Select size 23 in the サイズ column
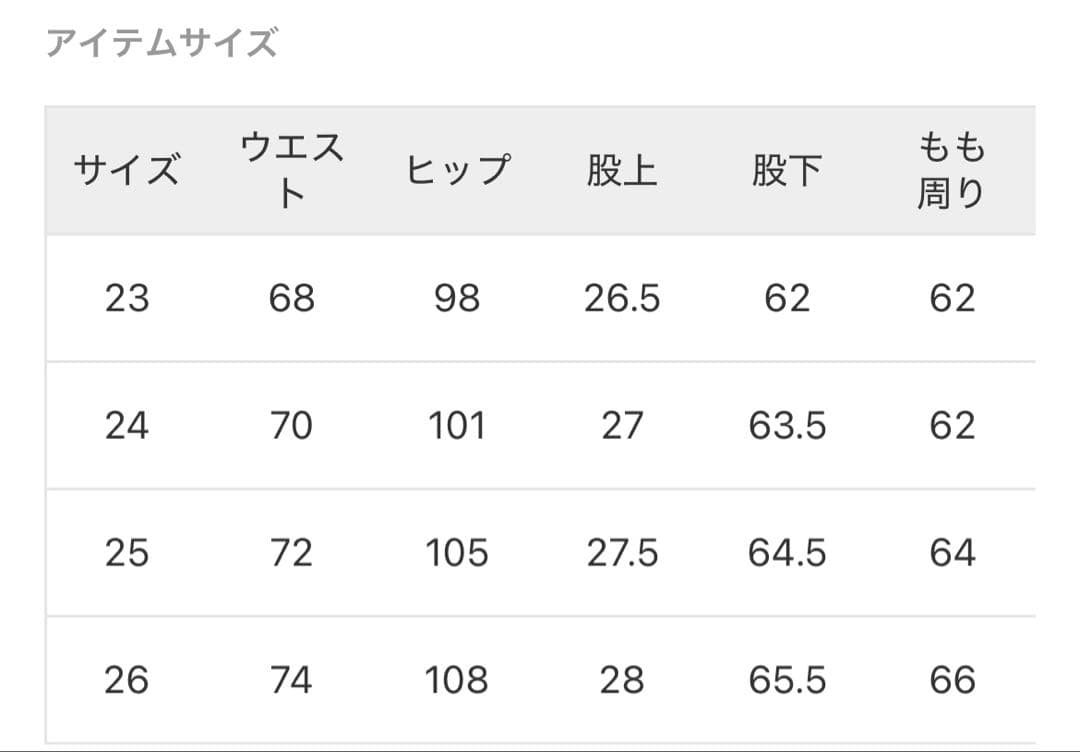The image size is (1080, 752). [127, 298]
